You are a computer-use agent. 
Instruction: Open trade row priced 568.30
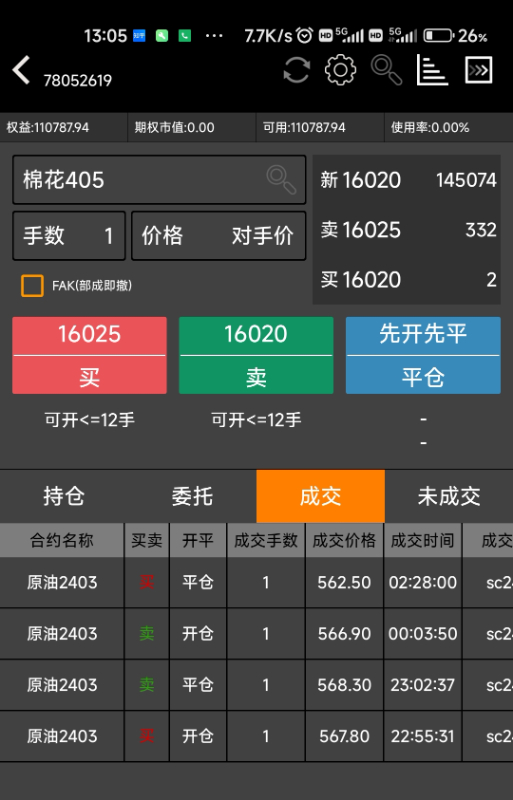(x=256, y=685)
